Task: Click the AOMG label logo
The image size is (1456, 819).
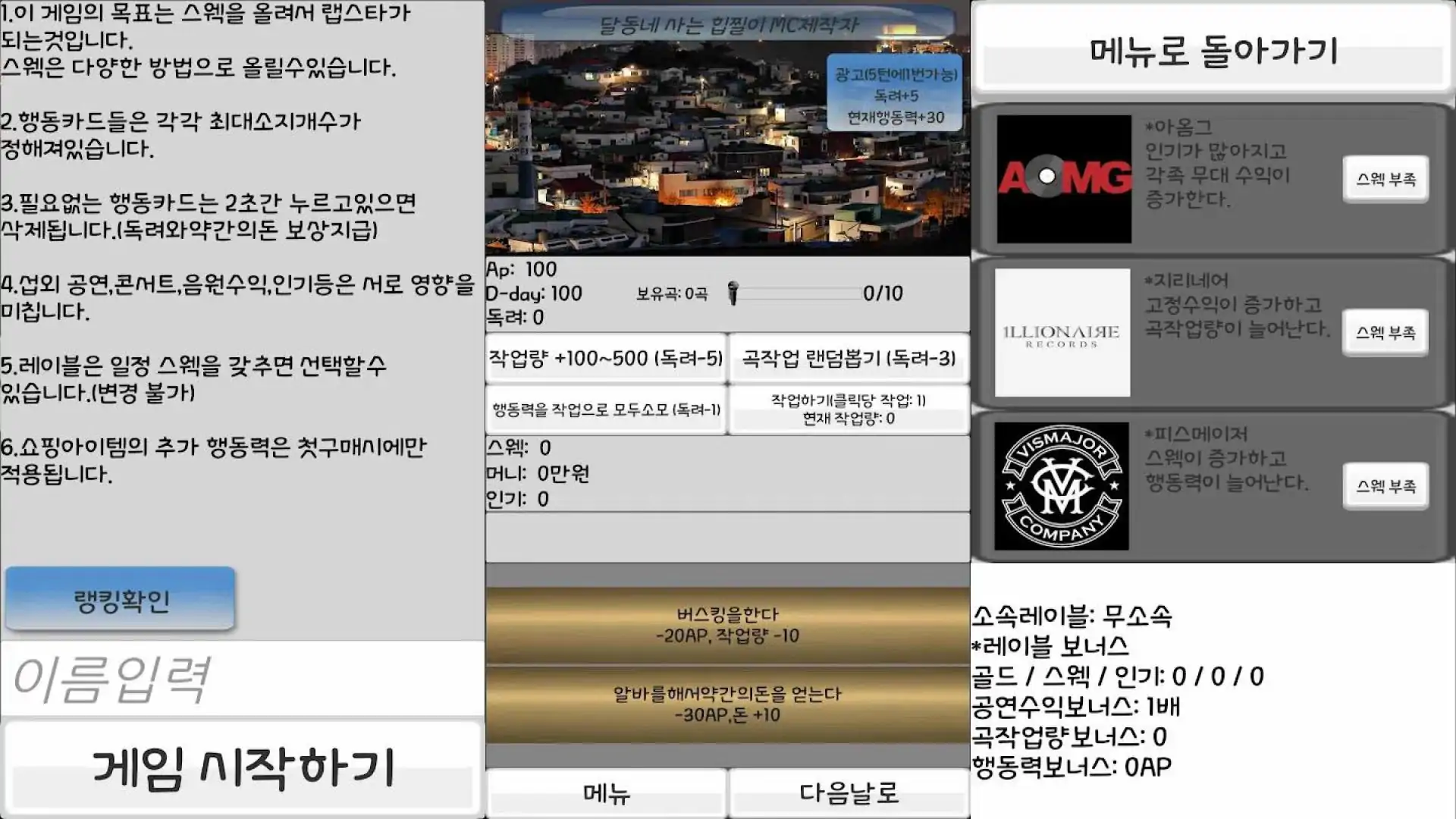Action: pos(1063,179)
